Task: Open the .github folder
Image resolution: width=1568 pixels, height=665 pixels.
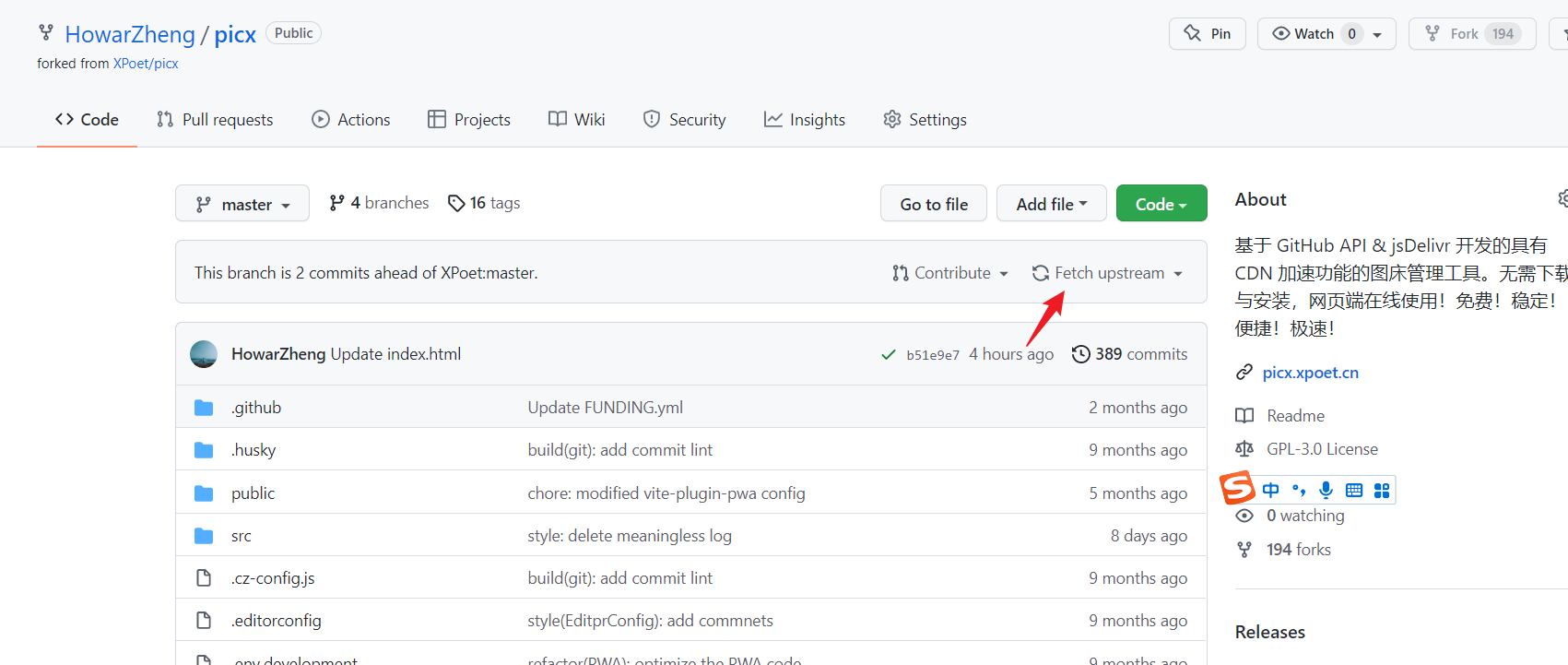Action: [256, 408]
